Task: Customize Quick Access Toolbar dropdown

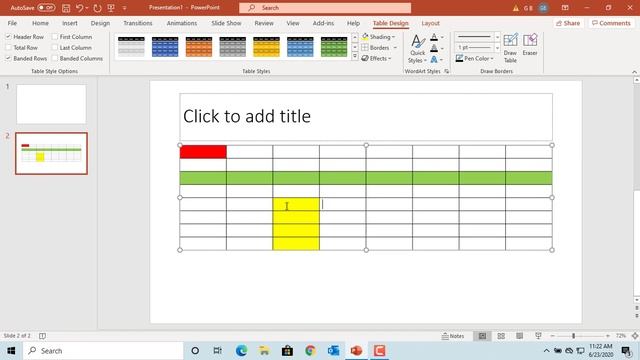Action: click(124, 8)
